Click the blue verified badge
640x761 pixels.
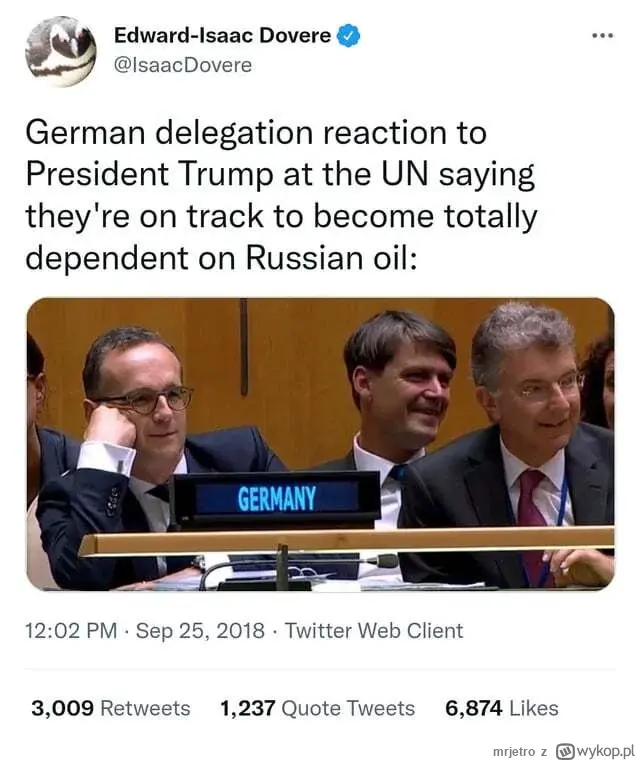pos(348,36)
